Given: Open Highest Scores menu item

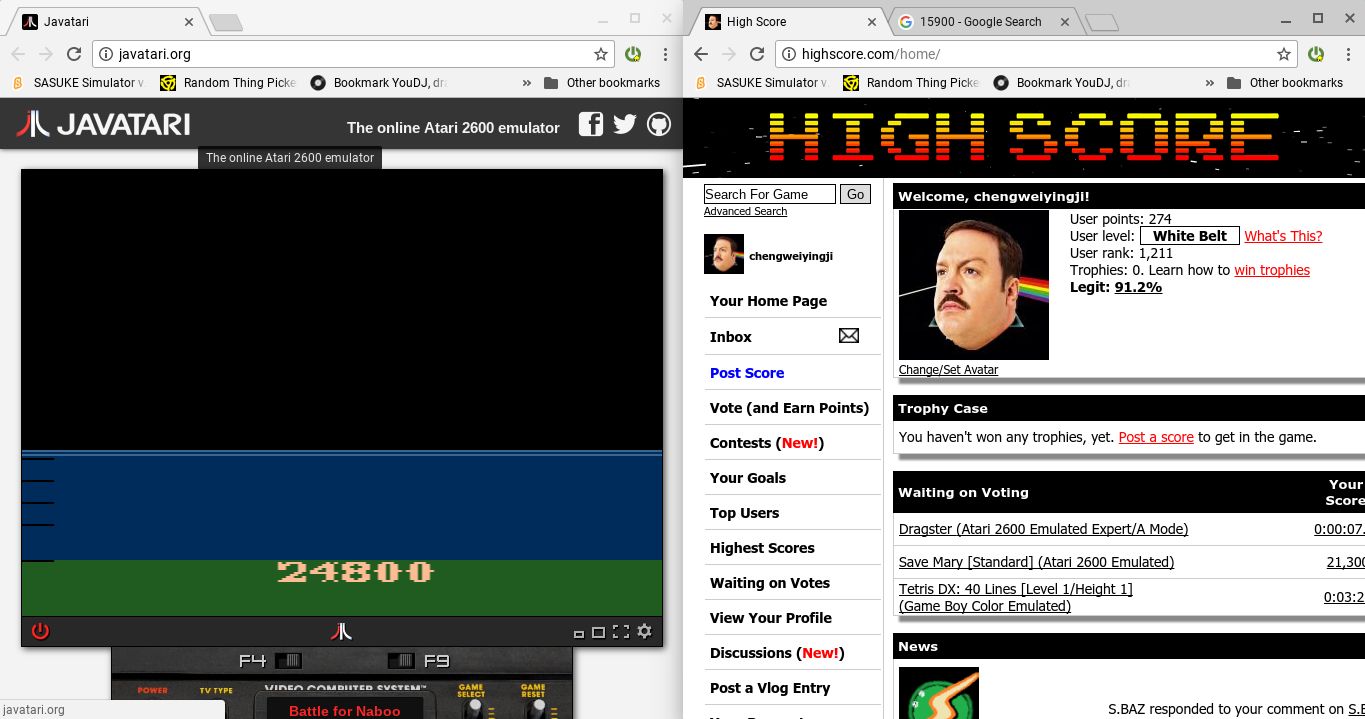Looking at the screenshot, I should (762, 548).
